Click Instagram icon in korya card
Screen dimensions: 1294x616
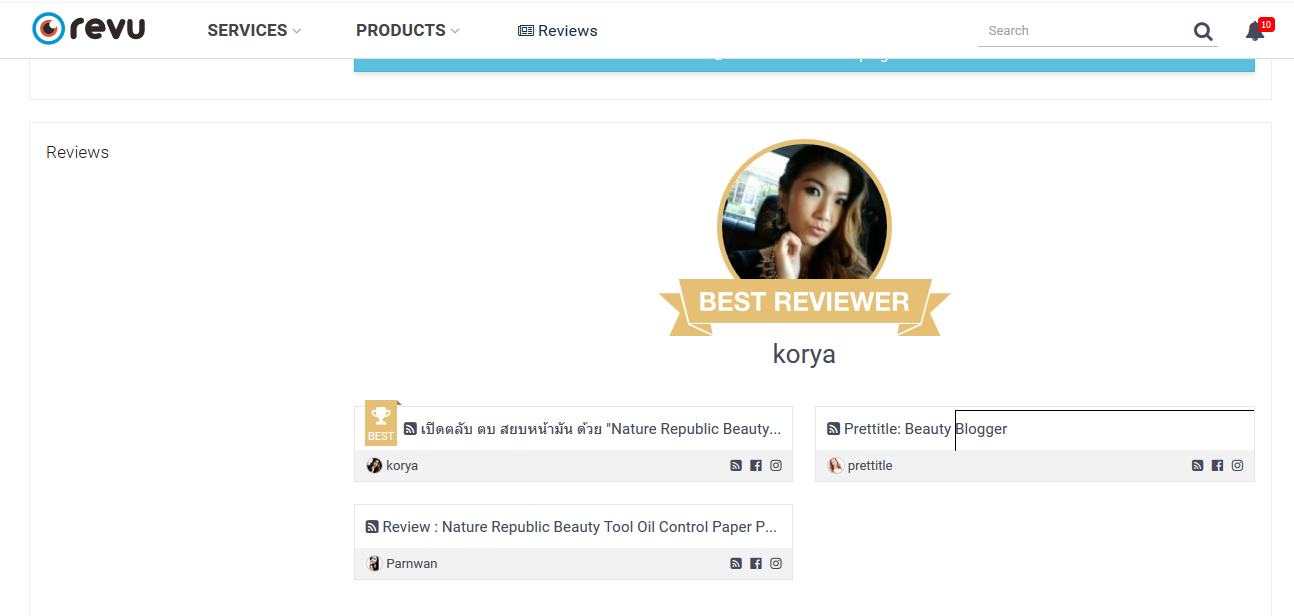pos(776,466)
